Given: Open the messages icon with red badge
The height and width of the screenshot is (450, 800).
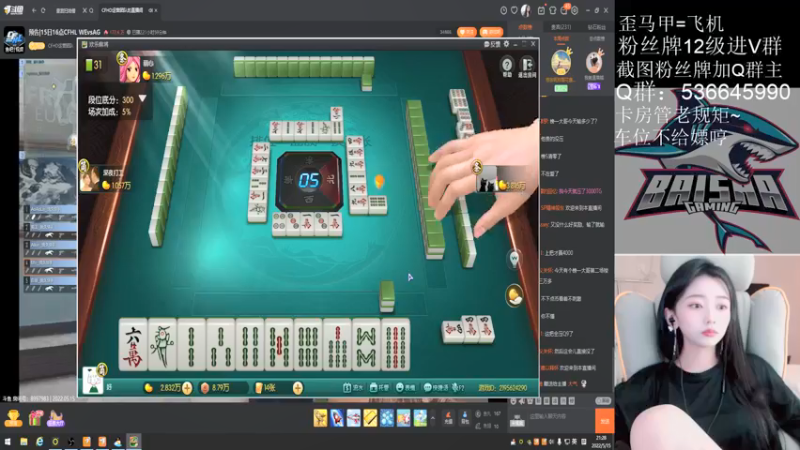Looking at the screenshot, I should click(x=565, y=10).
